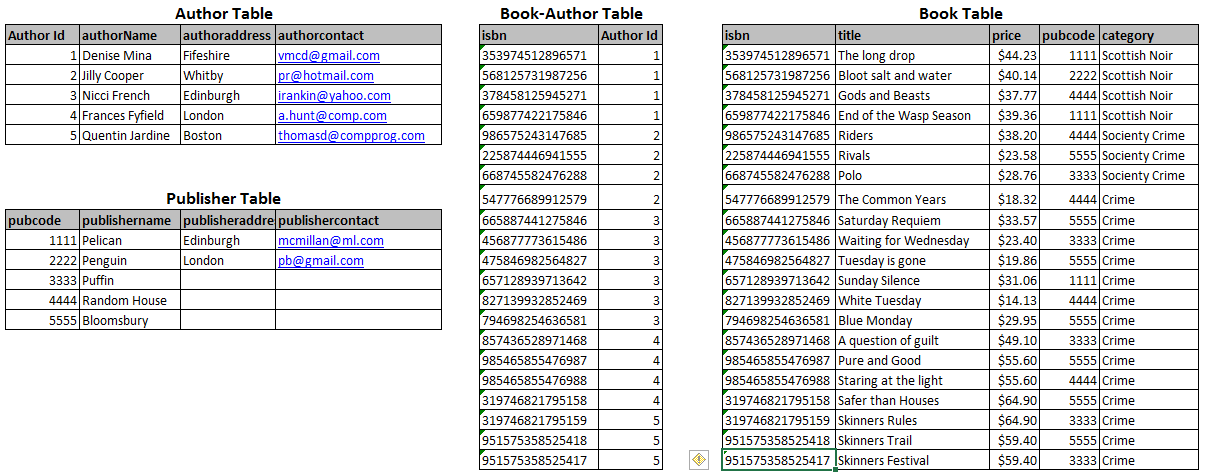Select the price header in Book Table
Viewport: 1205px width, 475px height.
(x=1014, y=35)
